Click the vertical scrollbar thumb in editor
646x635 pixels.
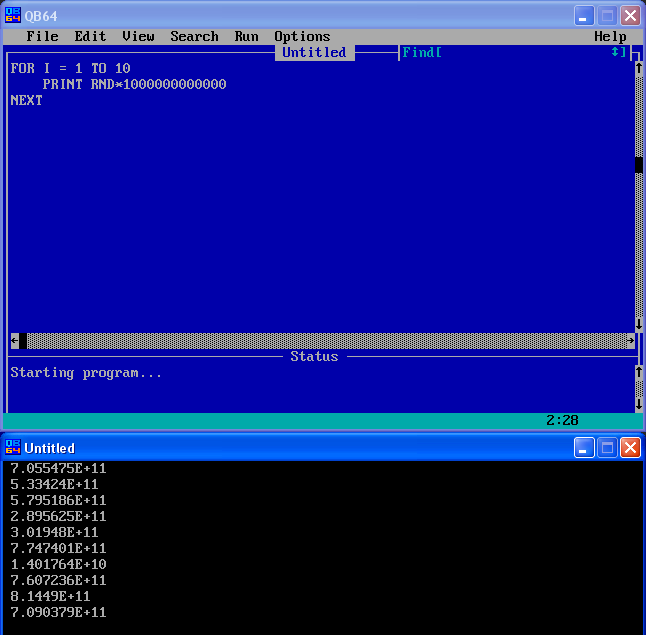[x=639, y=165]
